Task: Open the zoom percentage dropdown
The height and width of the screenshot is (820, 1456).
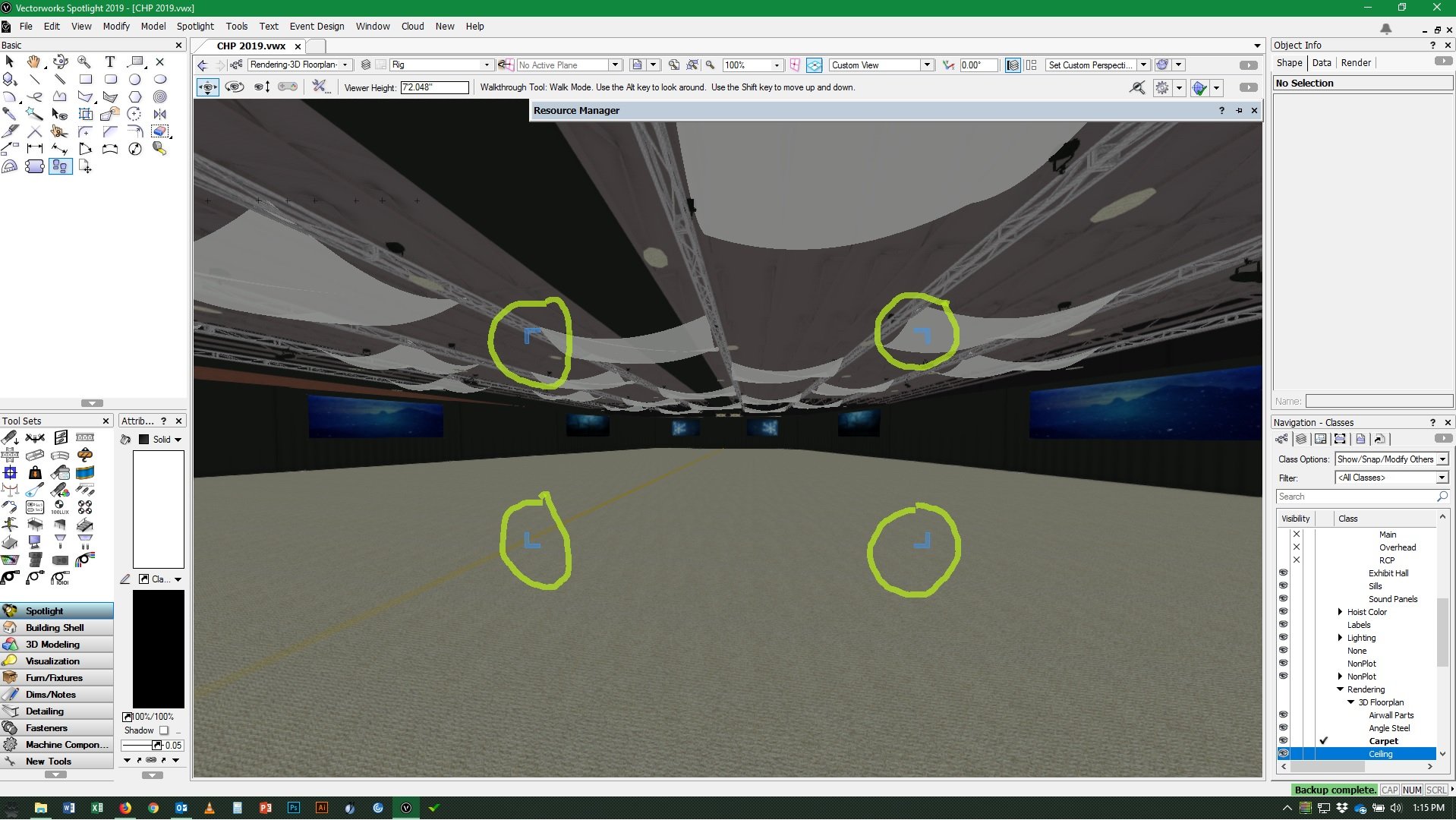Action: 777,65
